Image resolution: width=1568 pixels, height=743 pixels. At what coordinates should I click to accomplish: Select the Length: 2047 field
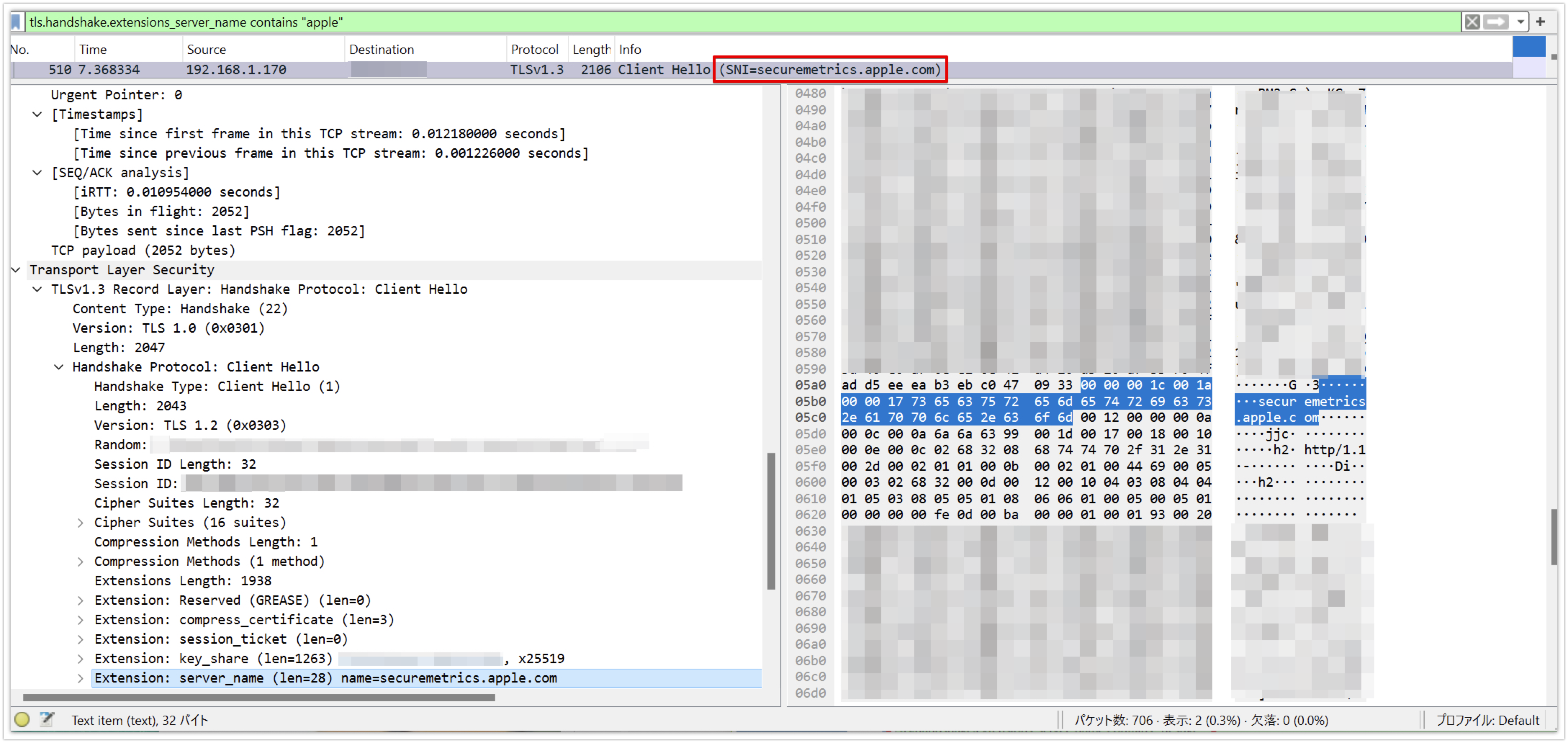[x=119, y=347]
